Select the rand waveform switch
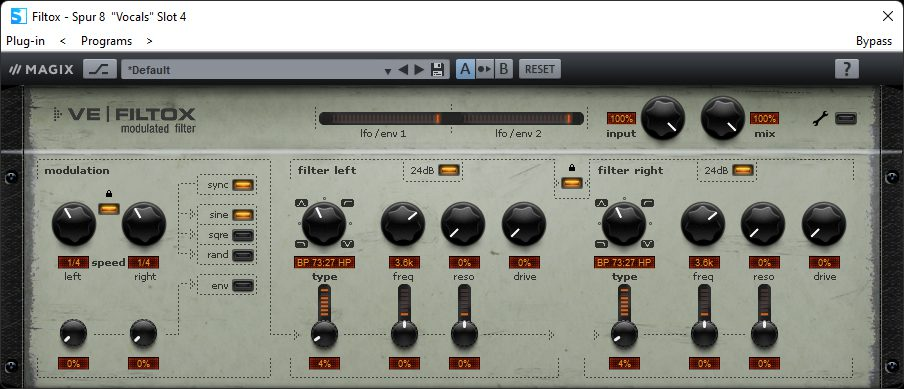 tap(243, 255)
